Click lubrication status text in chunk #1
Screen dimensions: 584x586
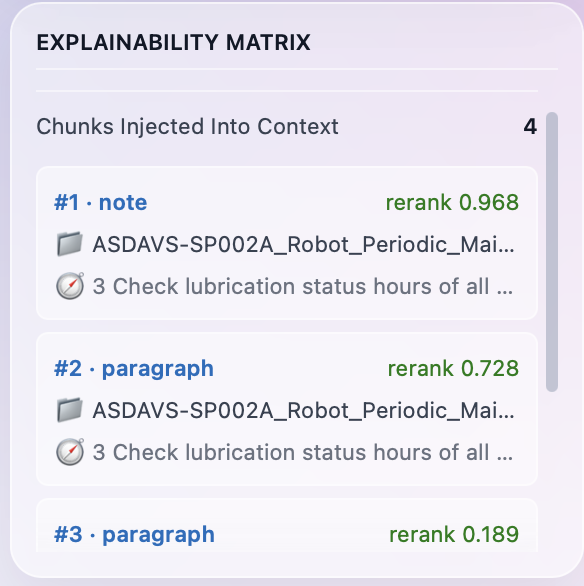click(x=303, y=287)
